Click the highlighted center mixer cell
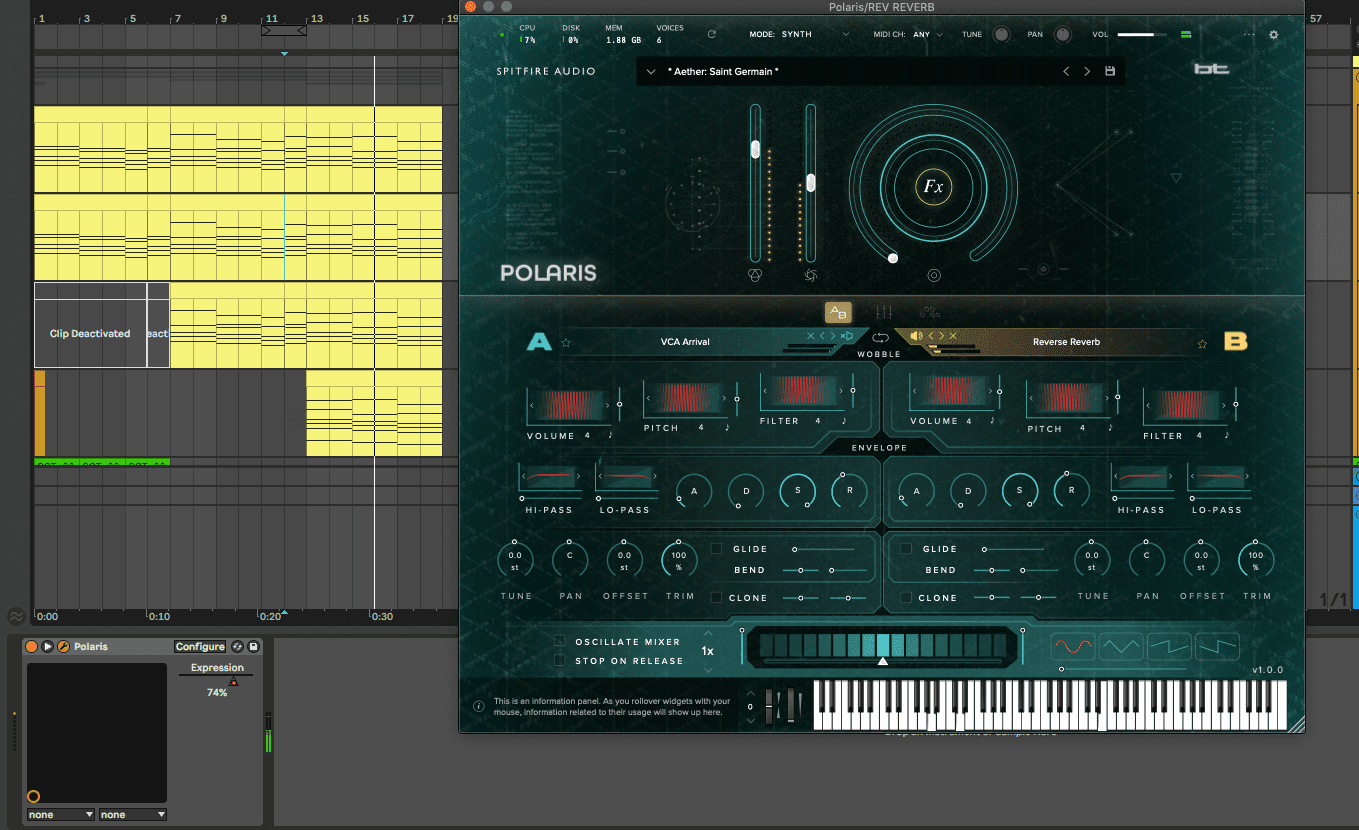1359x830 pixels. tap(882, 645)
